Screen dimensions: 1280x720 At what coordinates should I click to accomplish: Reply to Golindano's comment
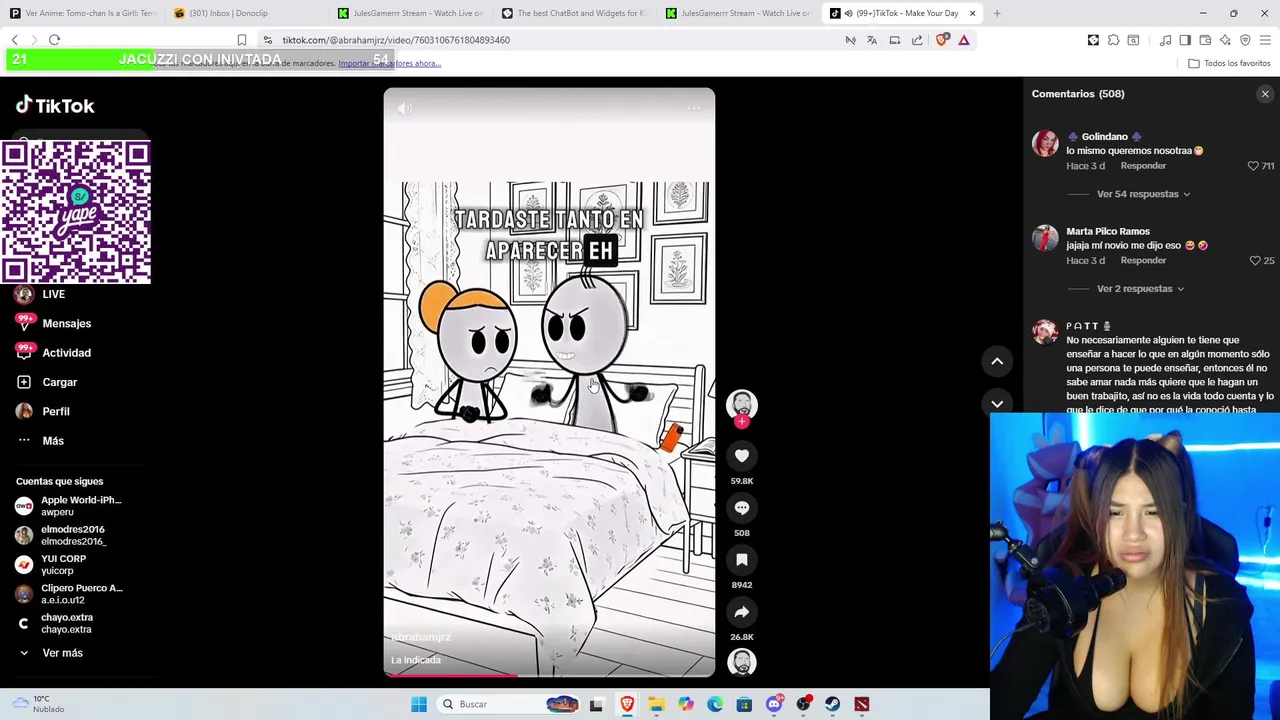(x=1143, y=166)
